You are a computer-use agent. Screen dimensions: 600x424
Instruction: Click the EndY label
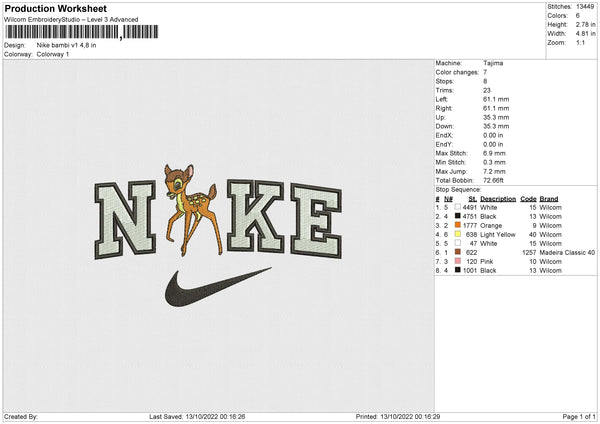444,144
